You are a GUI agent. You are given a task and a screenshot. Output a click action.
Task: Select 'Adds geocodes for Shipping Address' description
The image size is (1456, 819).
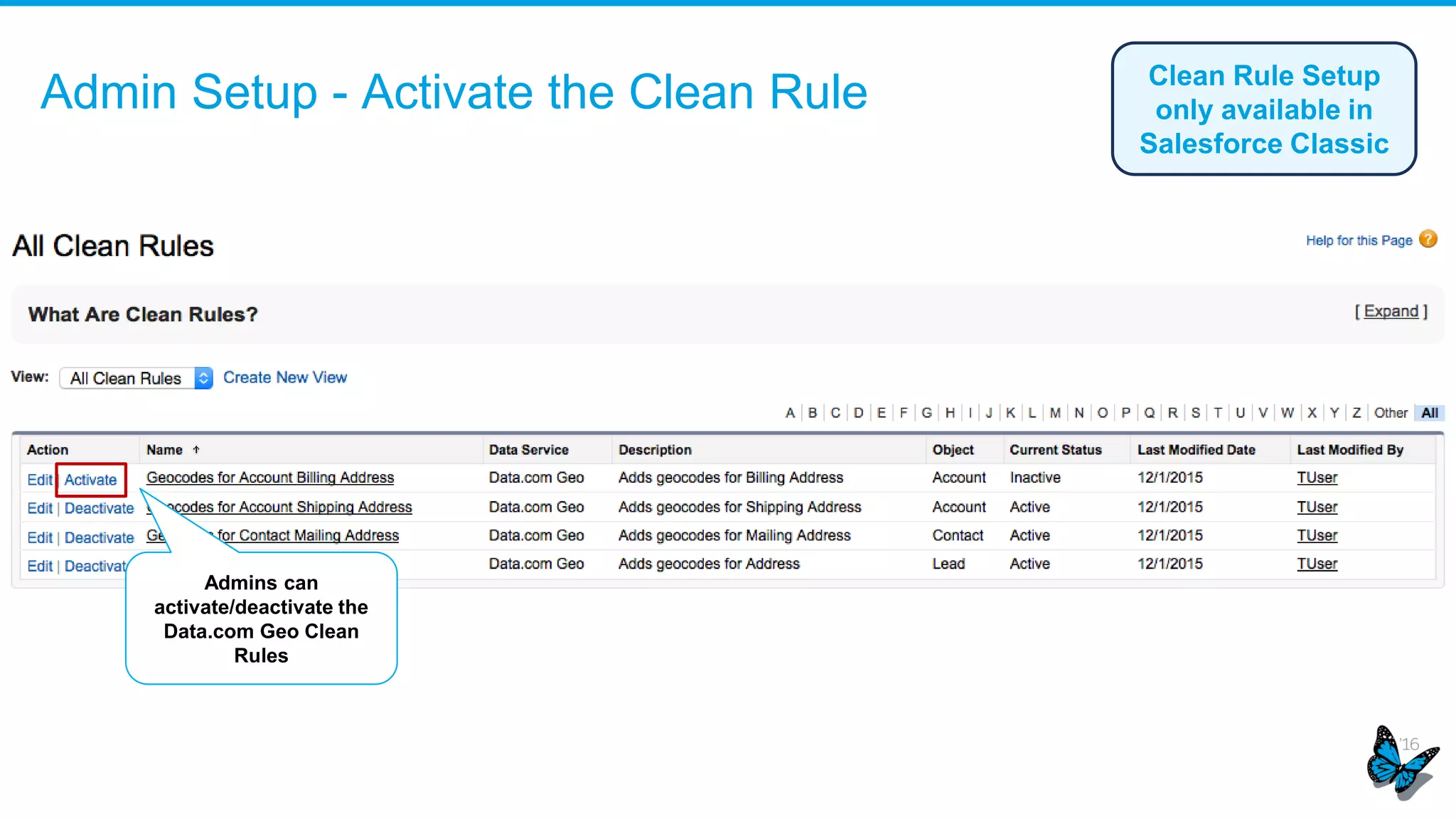pyautogui.click(x=739, y=507)
